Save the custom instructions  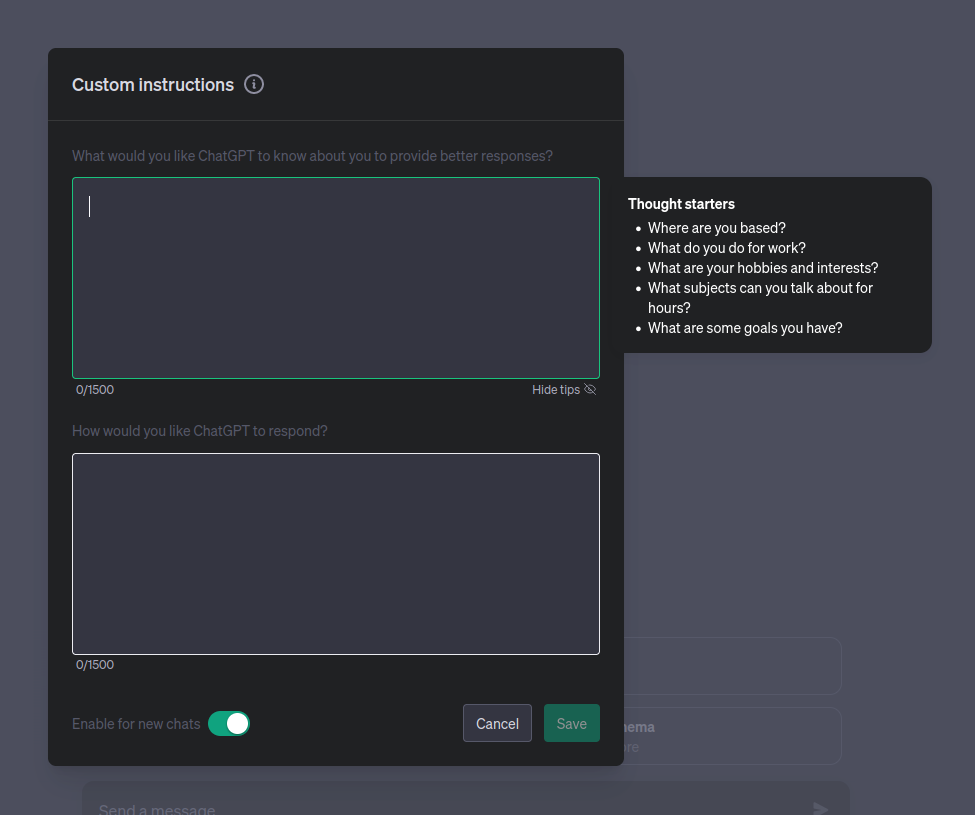pyautogui.click(x=571, y=723)
